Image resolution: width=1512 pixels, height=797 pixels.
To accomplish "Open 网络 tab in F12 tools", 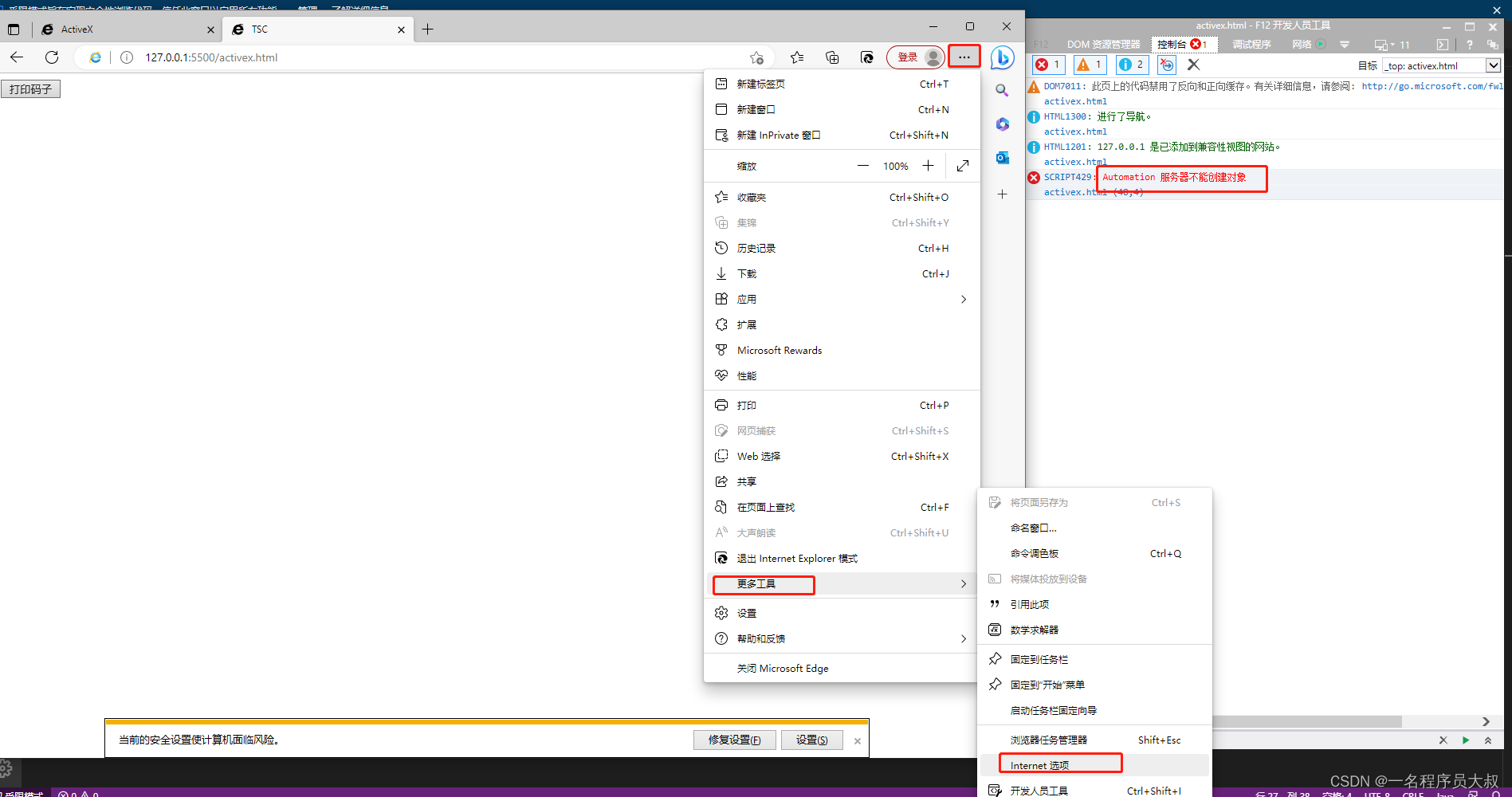I will tap(1307, 45).
